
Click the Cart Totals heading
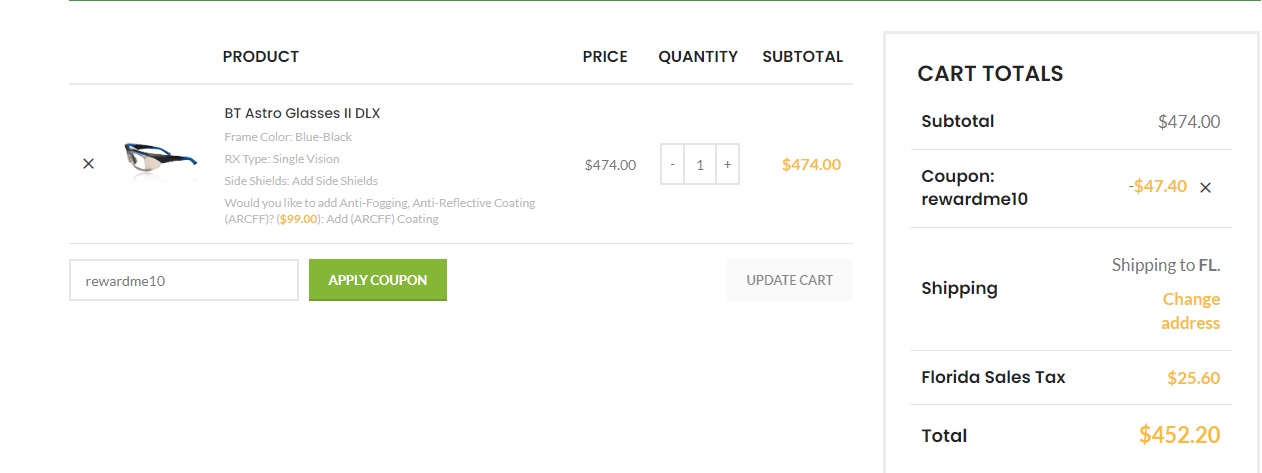pyautogui.click(x=990, y=74)
